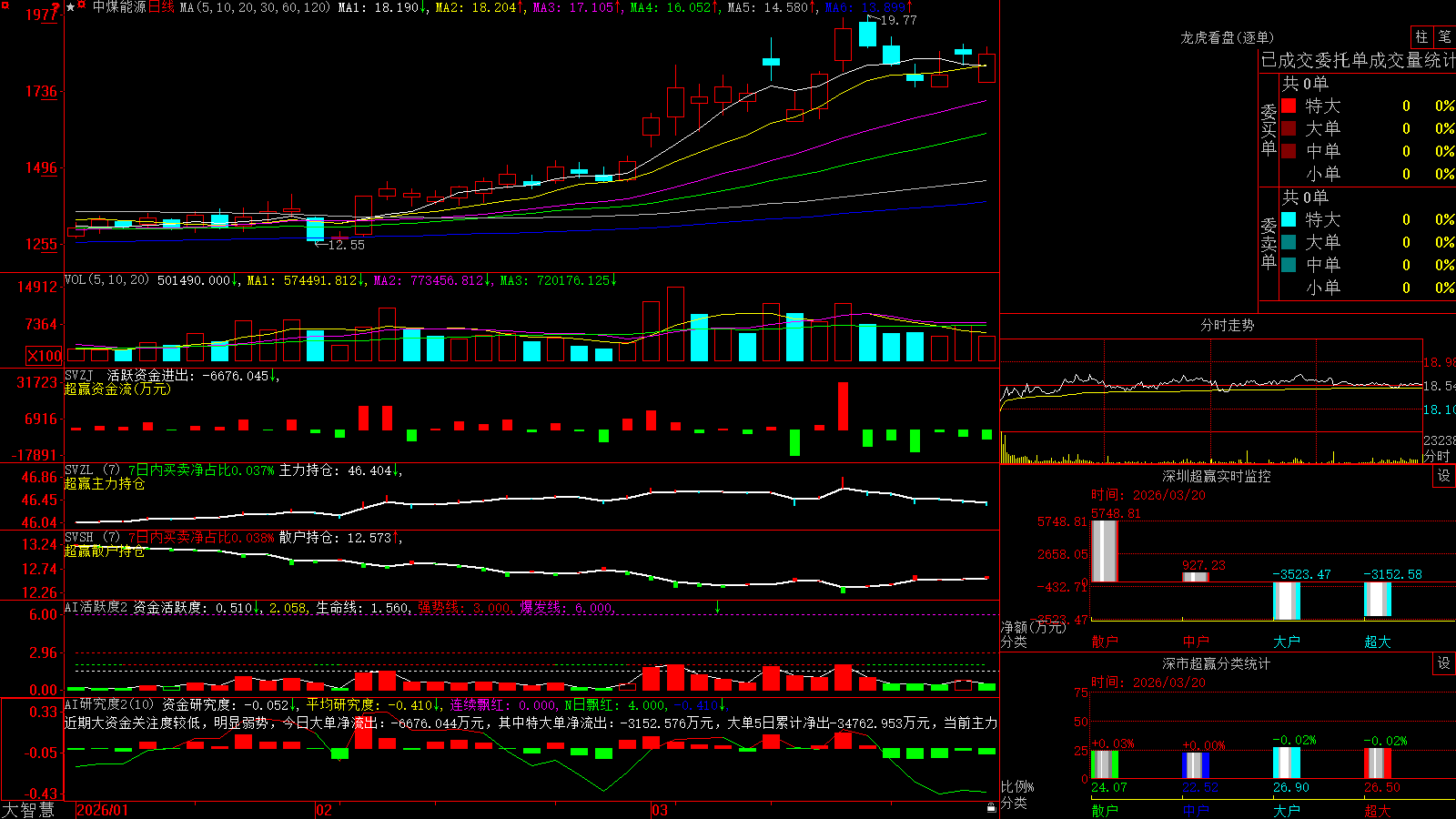Click the 大户 bar valued -3523.47
Screen dimensions: 1456x819
coord(1286,601)
